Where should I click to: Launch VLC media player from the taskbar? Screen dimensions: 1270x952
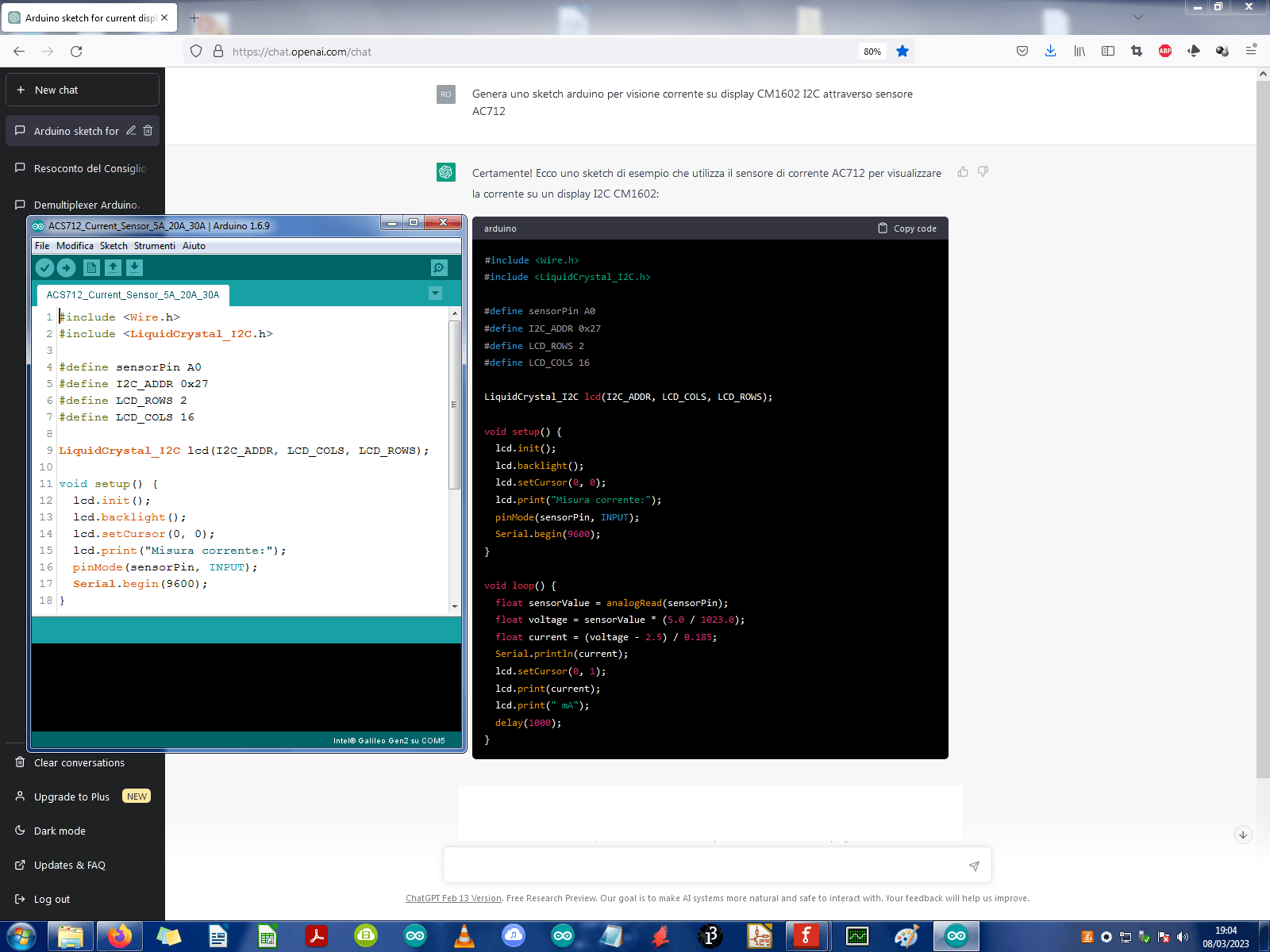point(464,936)
